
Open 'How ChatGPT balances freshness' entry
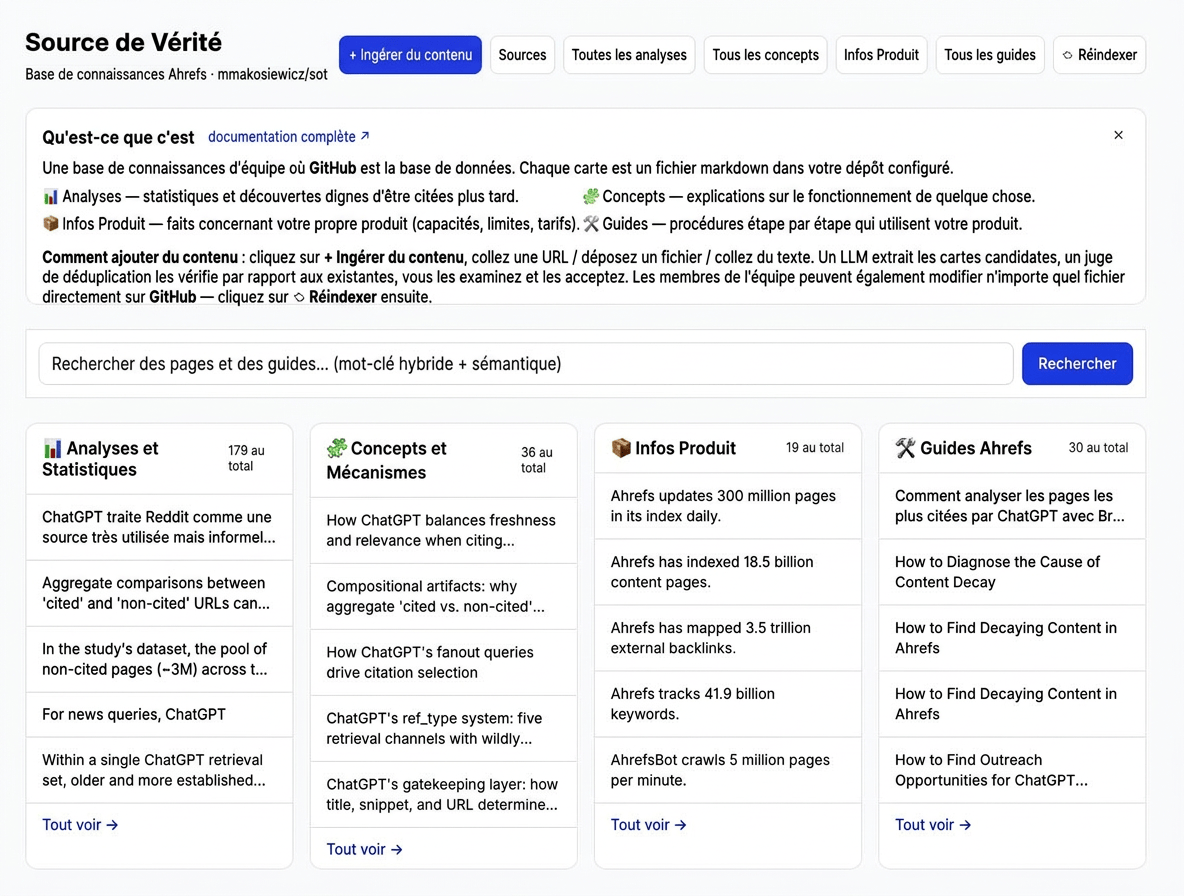tap(444, 531)
